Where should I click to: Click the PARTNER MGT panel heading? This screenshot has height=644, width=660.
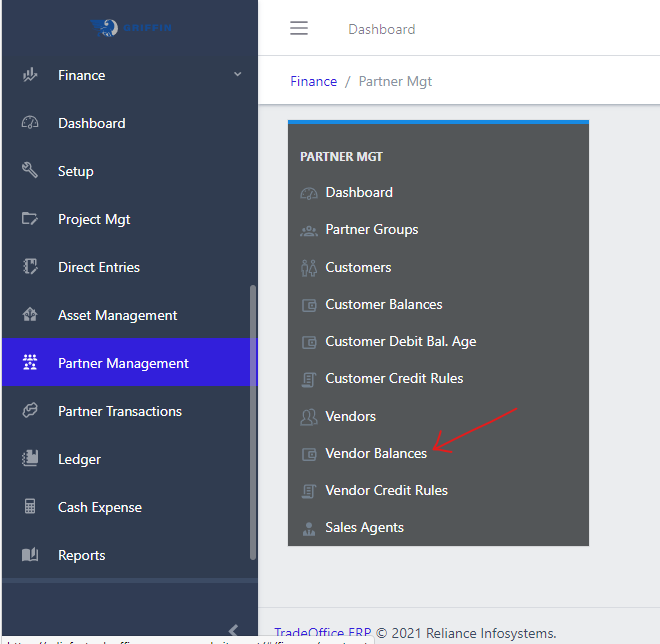(341, 157)
